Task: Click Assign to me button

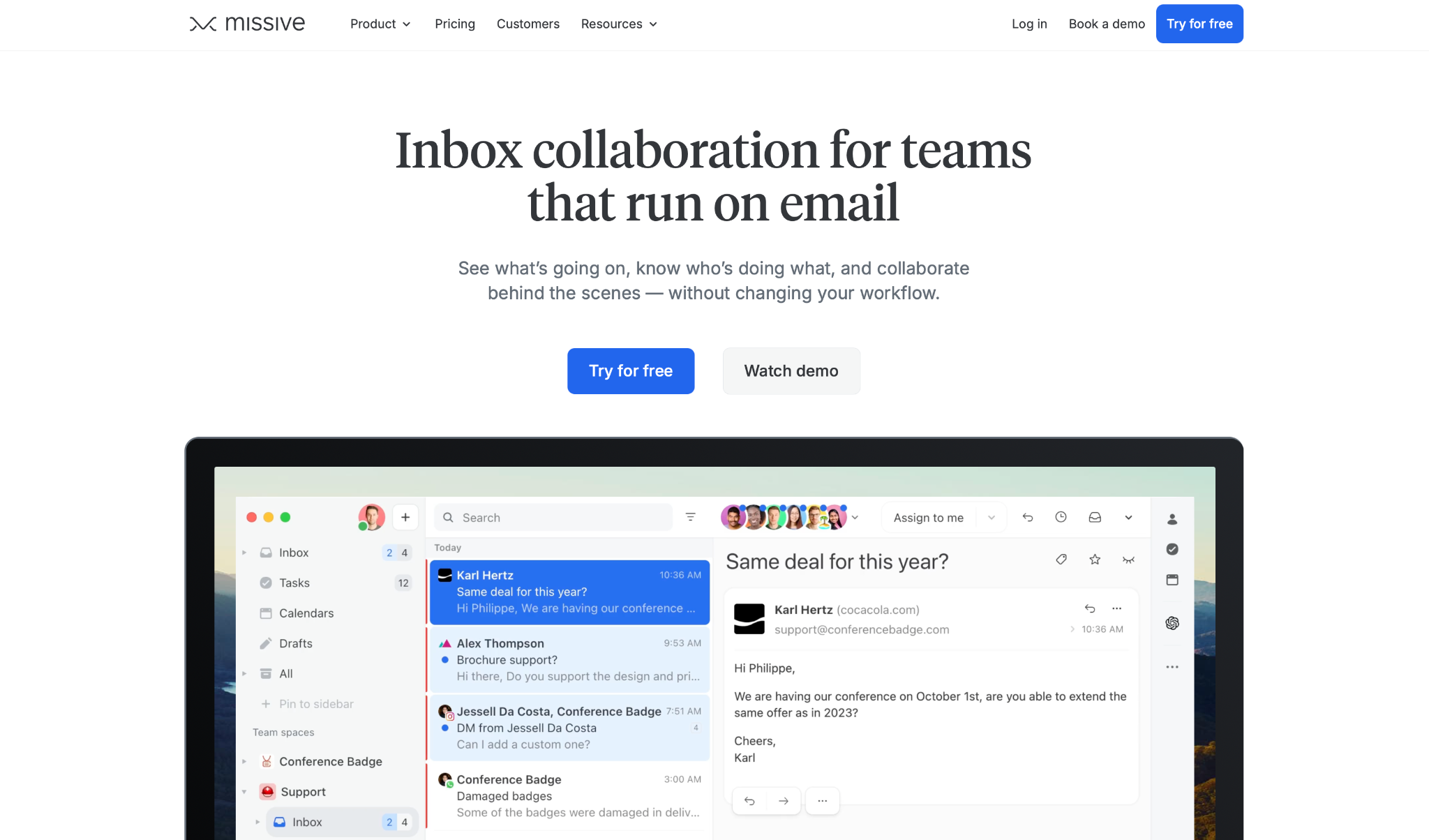Action: tap(929, 518)
